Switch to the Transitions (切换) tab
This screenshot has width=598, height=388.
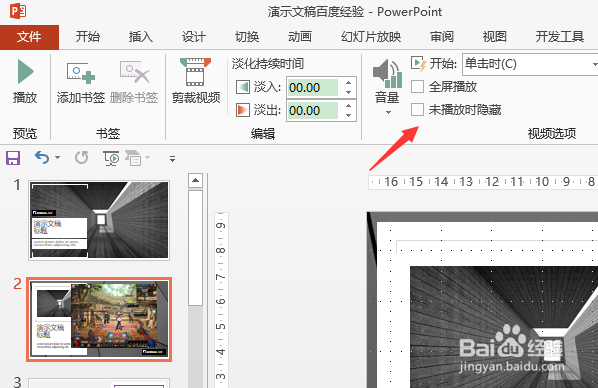[247, 37]
